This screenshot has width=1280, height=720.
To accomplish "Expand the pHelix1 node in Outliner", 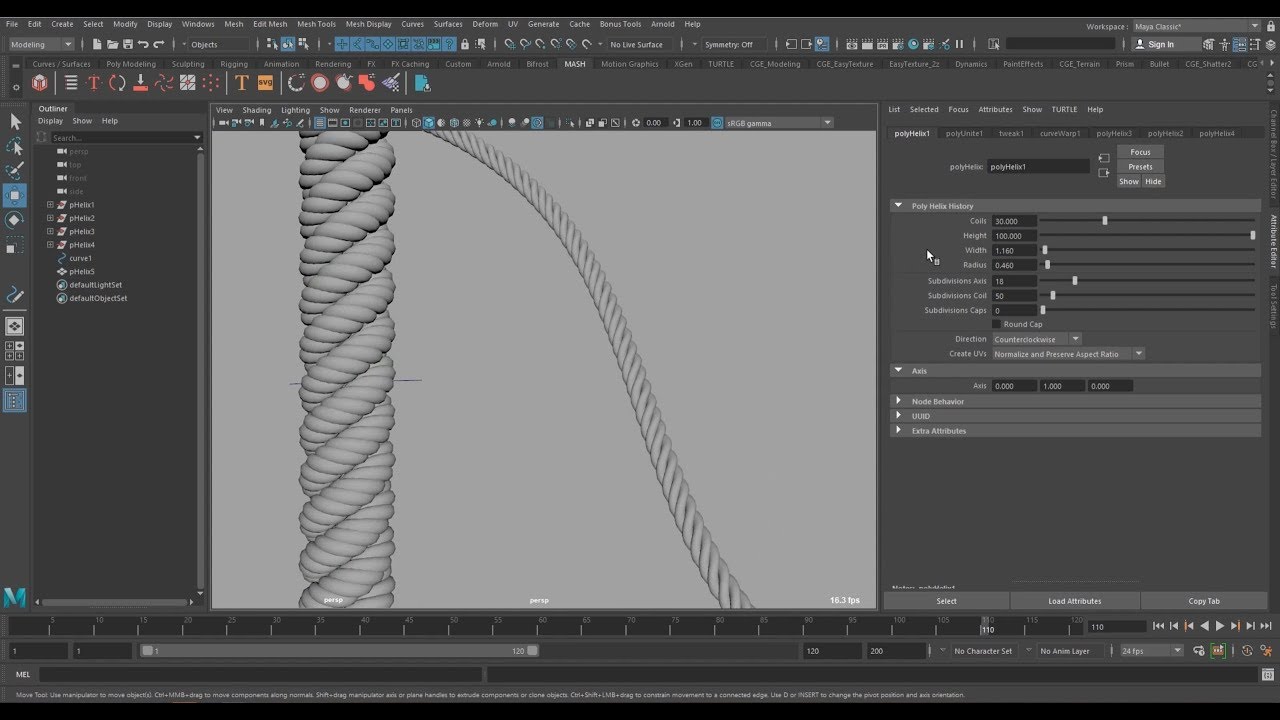I will (x=50, y=205).
